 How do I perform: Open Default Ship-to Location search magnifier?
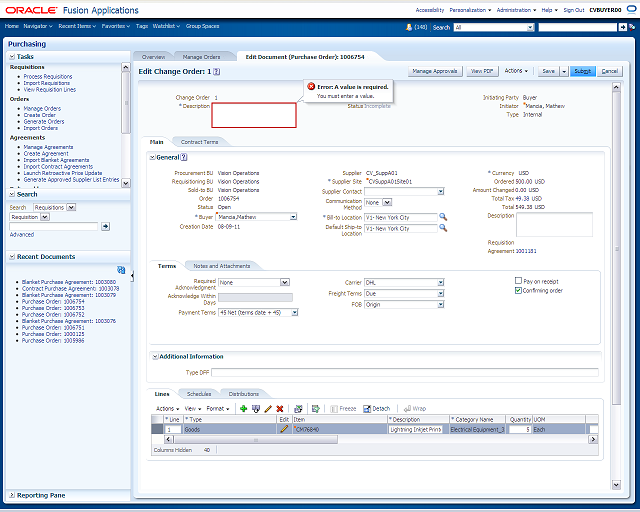pos(443,228)
